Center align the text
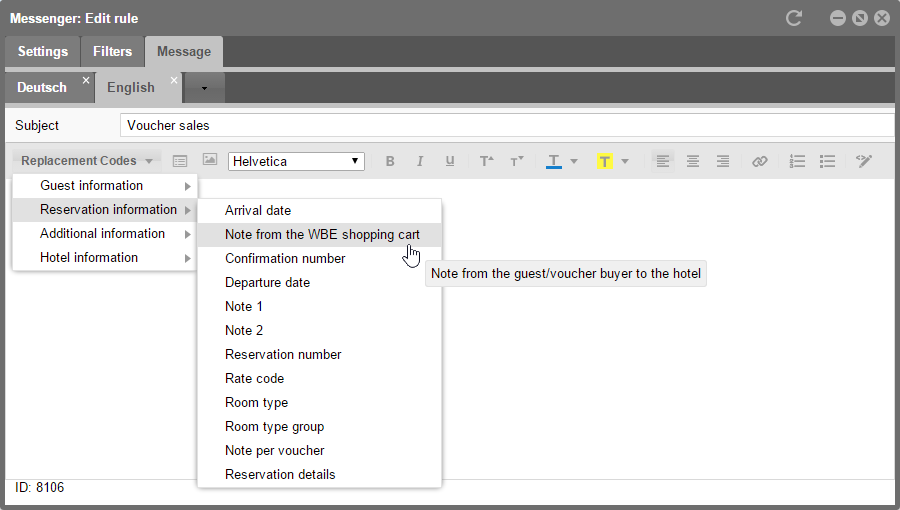This screenshot has width=900, height=510. [693, 161]
